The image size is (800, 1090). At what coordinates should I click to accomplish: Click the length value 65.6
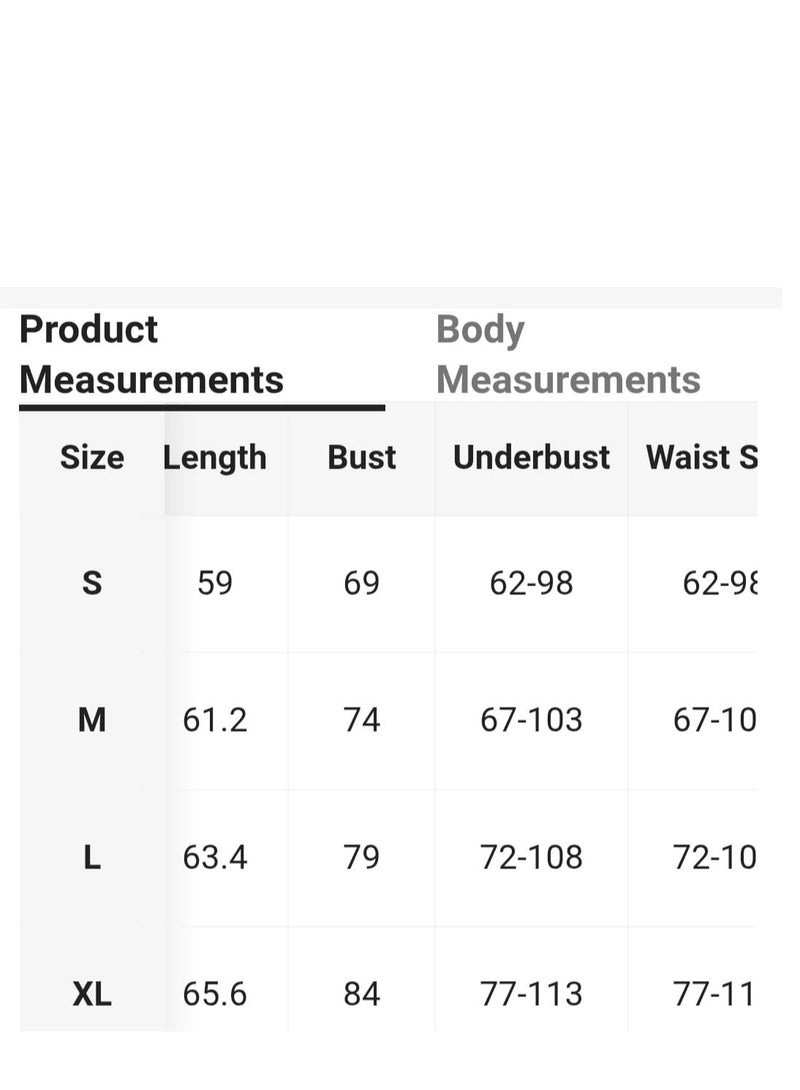coord(215,994)
